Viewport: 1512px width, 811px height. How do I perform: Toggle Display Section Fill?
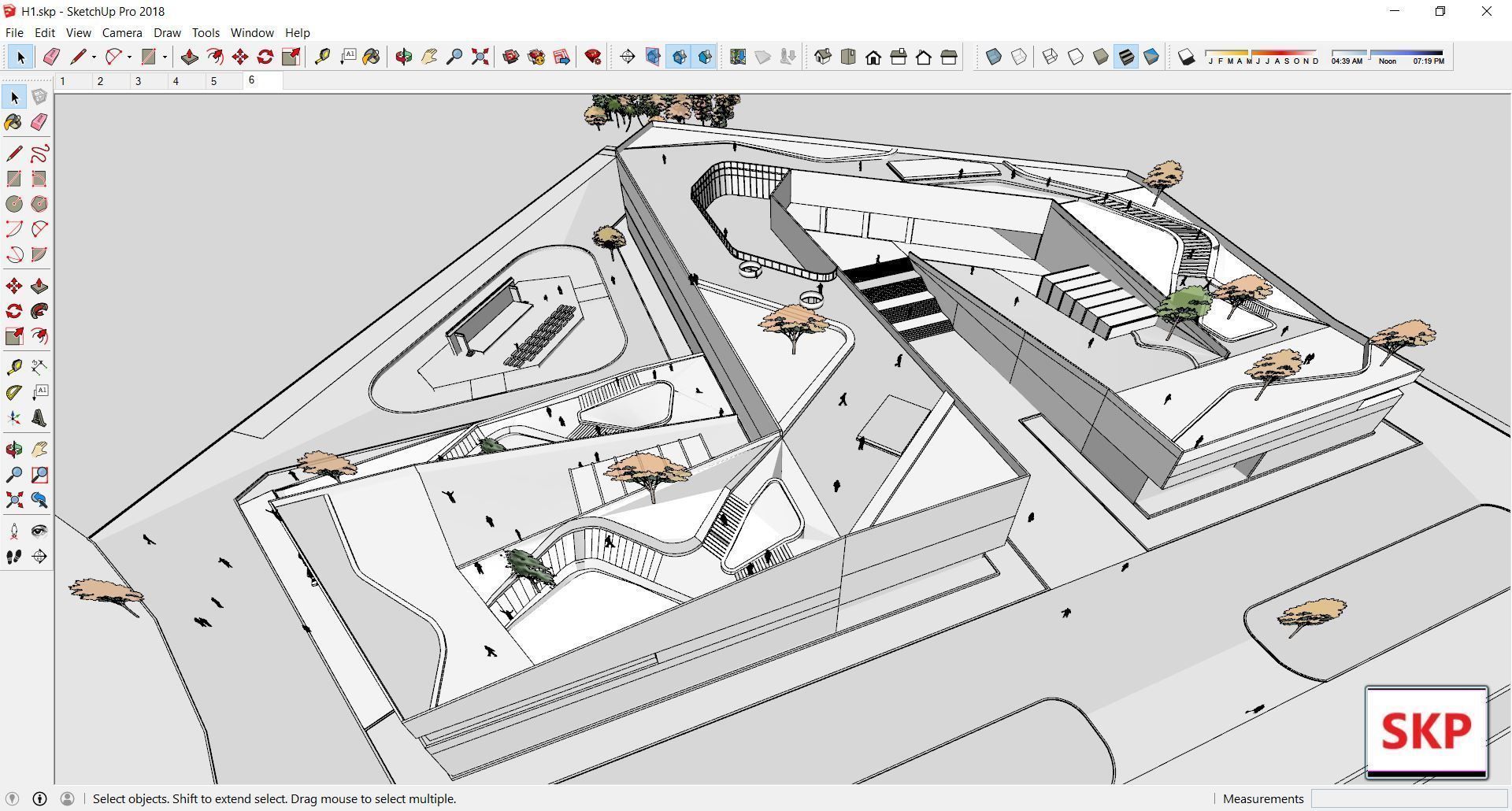point(705,57)
